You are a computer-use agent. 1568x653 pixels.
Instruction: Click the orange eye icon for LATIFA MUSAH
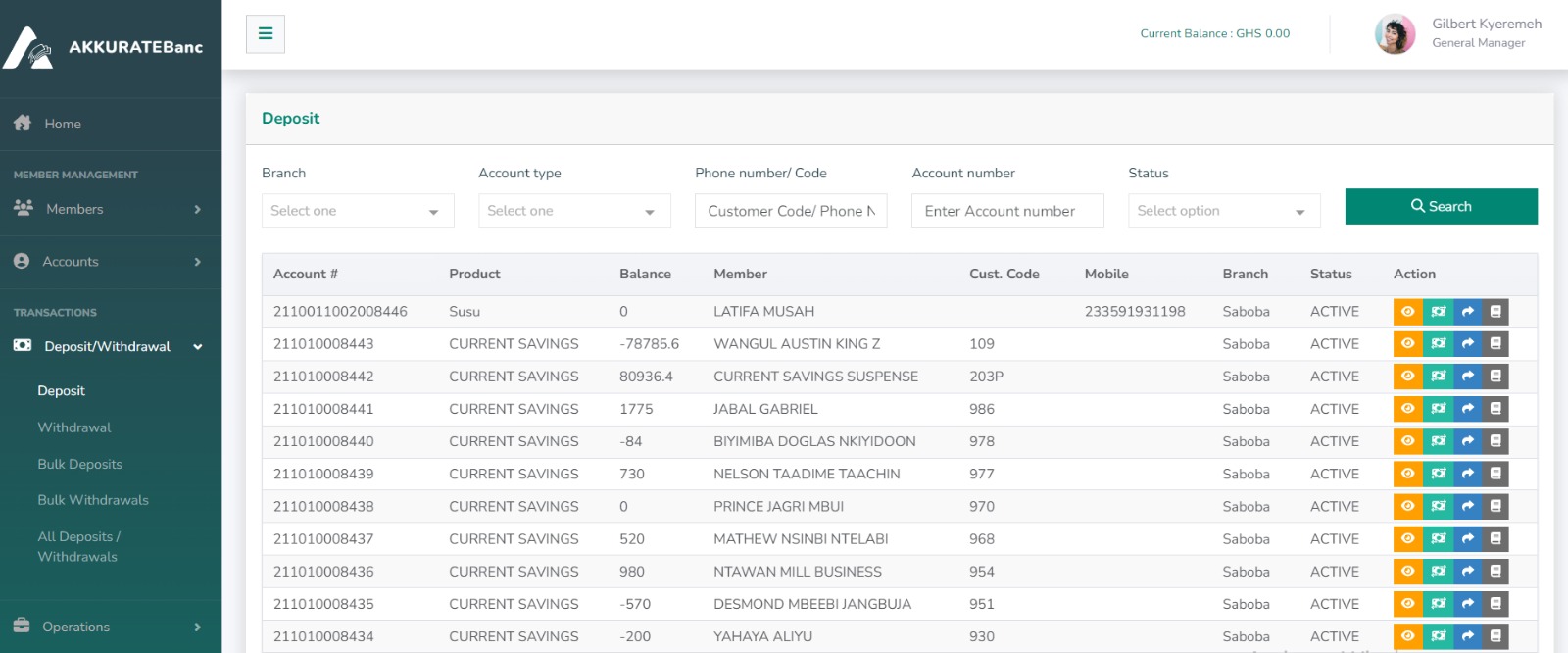point(1407,312)
